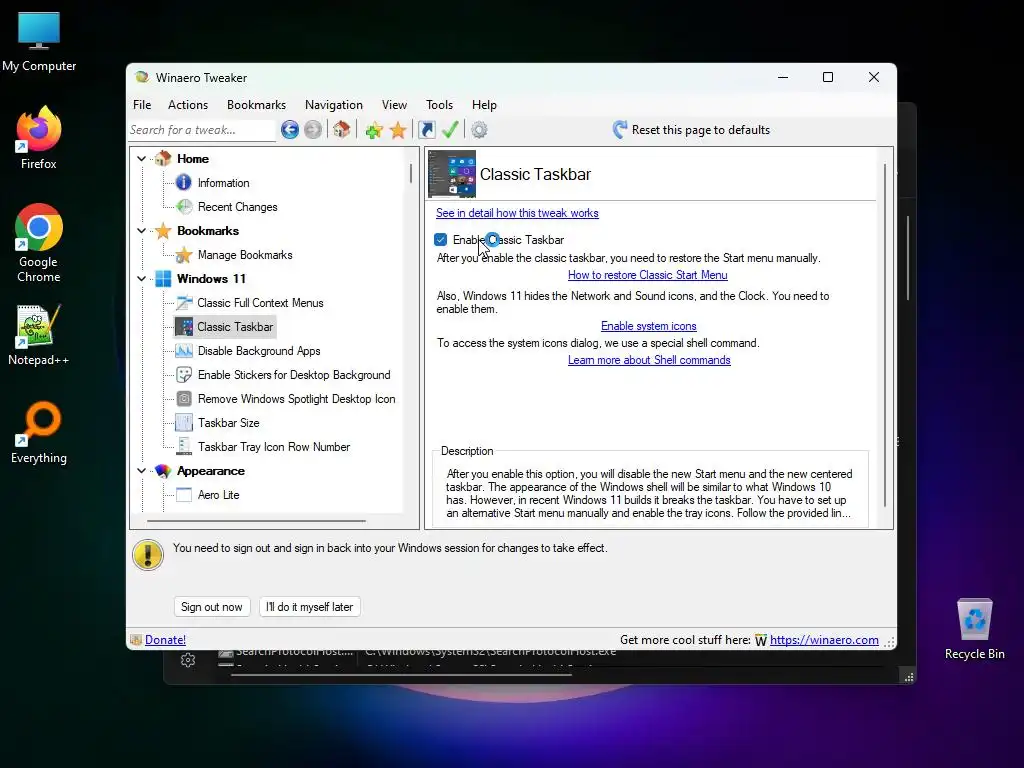
Task: Select Remove Windows Spotlight Desktop Icon item
Action: point(296,398)
